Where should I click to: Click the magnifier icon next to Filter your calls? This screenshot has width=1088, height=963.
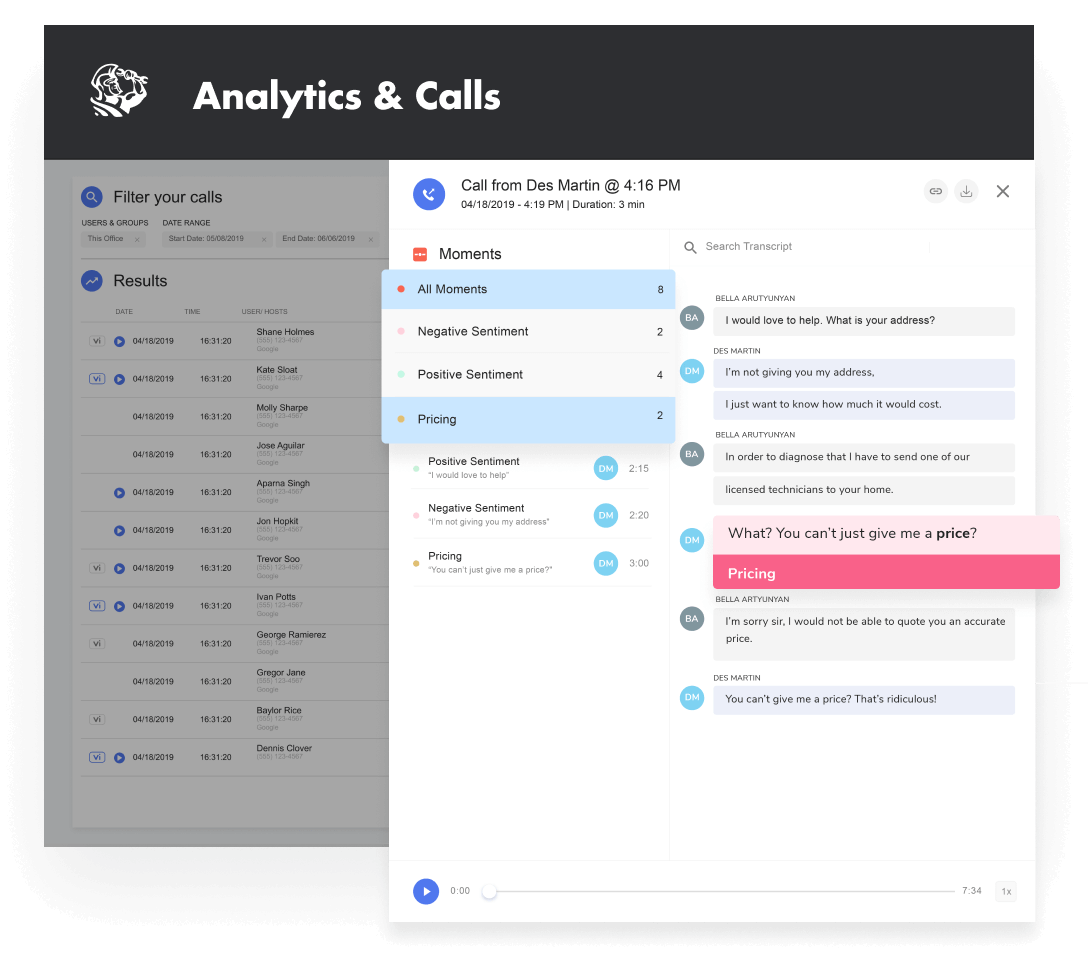pos(92,197)
